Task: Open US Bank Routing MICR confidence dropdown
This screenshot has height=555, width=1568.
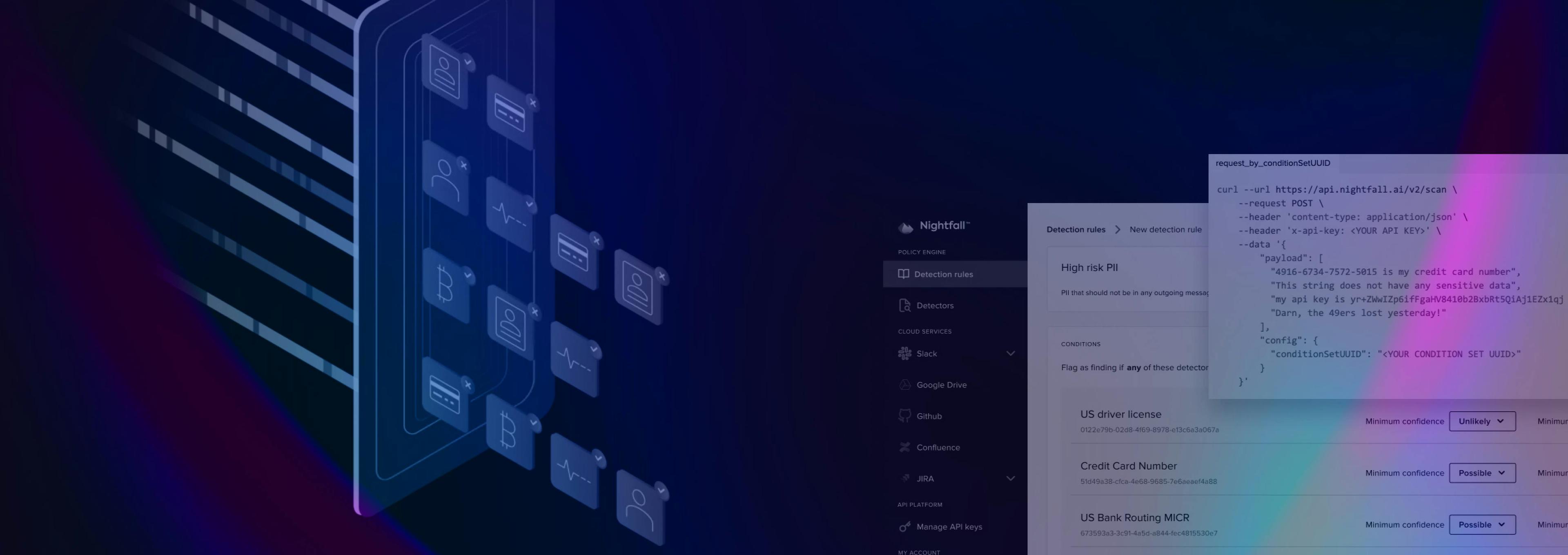Action: [1481, 524]
